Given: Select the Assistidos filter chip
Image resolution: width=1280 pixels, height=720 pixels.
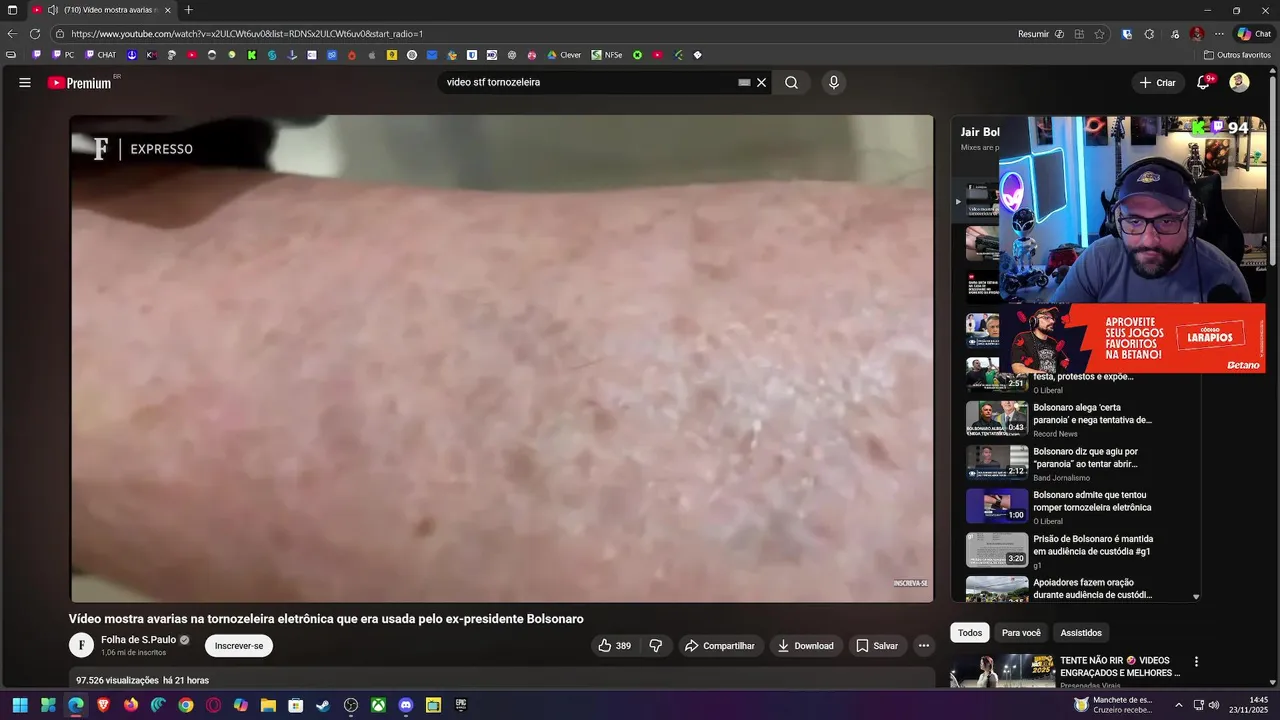Looking at the screenshot, I should pos(1081,633).
